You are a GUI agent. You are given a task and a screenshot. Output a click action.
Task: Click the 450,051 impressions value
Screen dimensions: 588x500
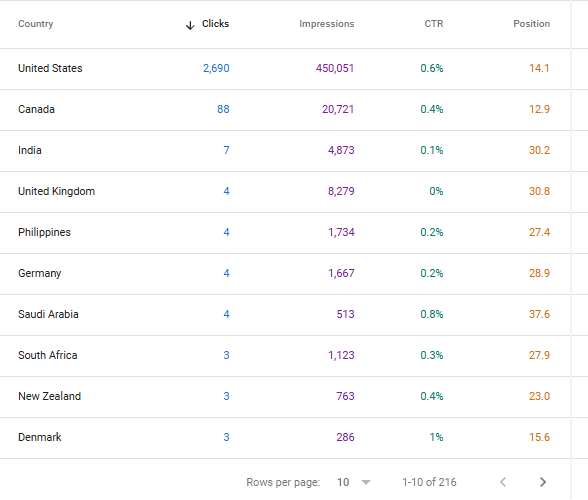click(x=335, y=68)
